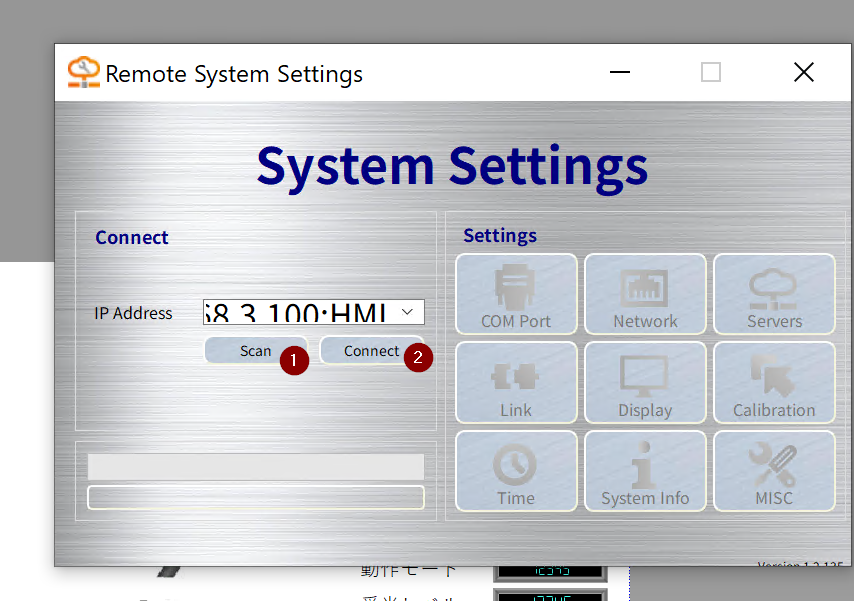The image size is (854, 601).
Task: Open the Link settings
Action: [516, 382]
